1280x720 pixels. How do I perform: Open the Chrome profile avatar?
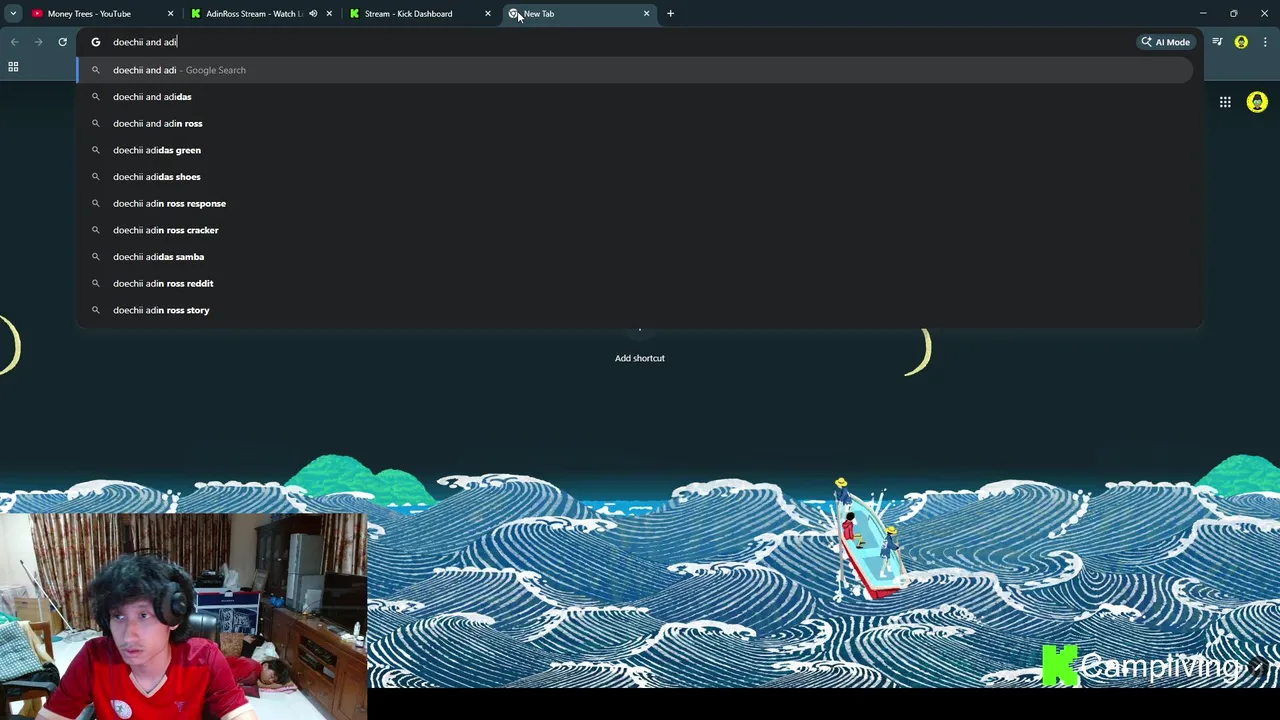click(x=1241, y=42)
